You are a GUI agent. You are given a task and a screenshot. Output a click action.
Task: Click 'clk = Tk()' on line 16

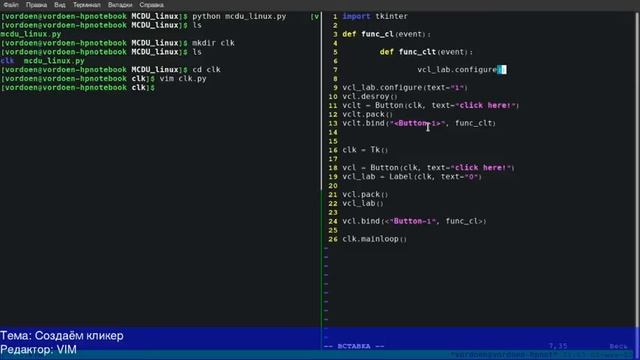click(365, 150)
